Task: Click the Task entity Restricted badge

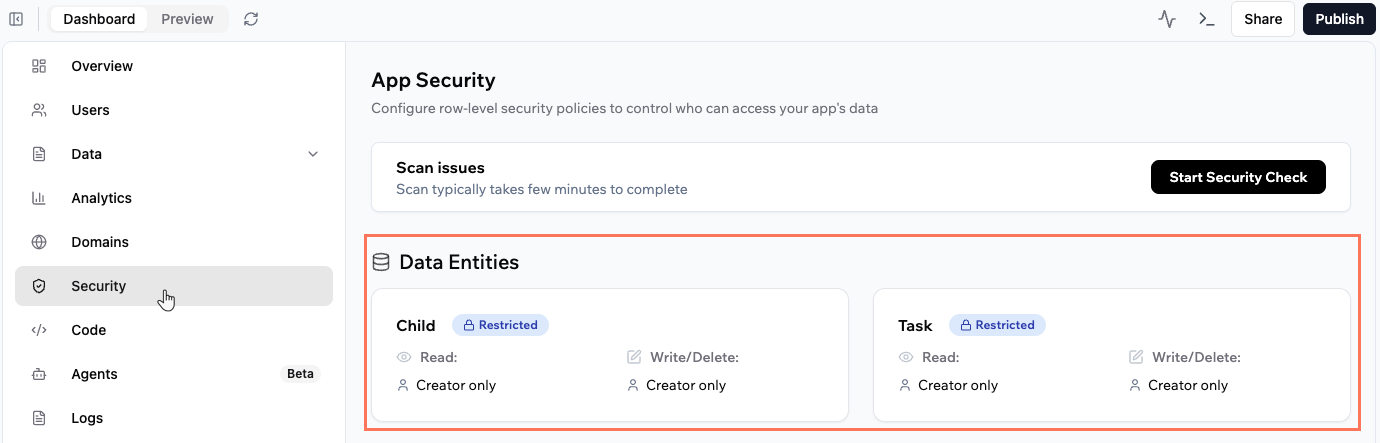Action: tap(997, 325)
